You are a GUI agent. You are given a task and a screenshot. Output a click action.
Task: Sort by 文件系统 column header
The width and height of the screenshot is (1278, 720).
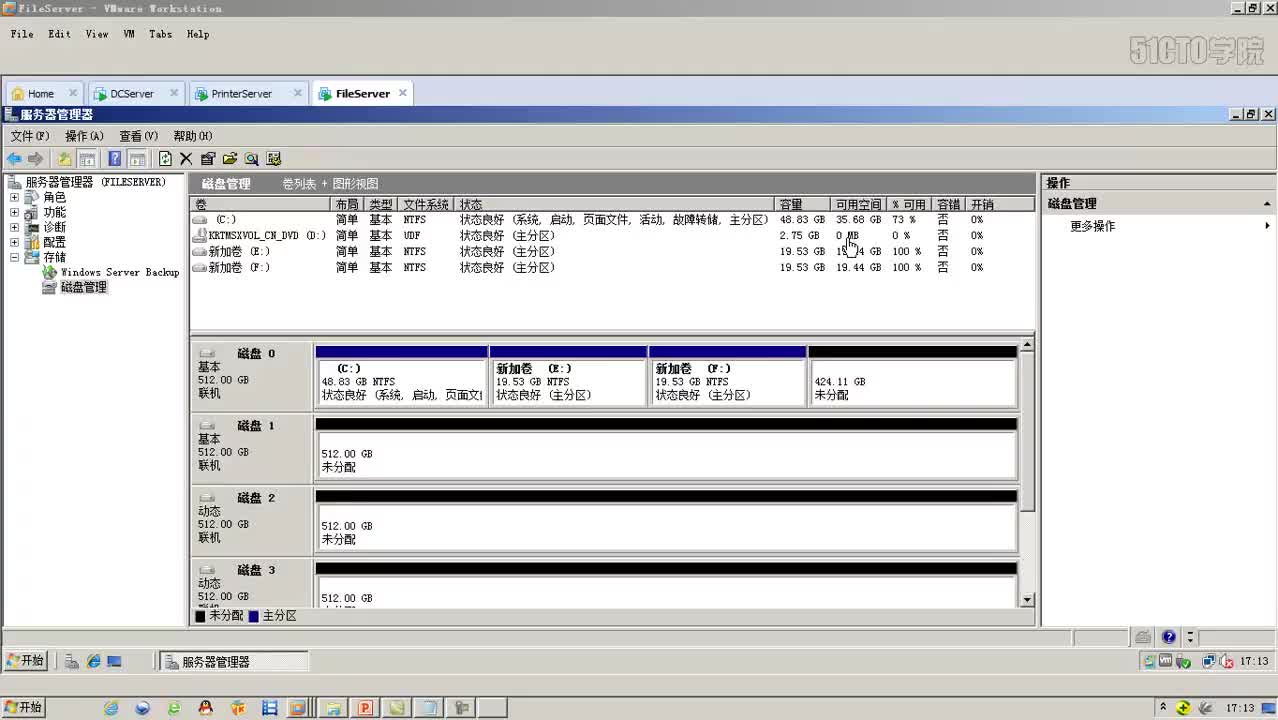426,204
